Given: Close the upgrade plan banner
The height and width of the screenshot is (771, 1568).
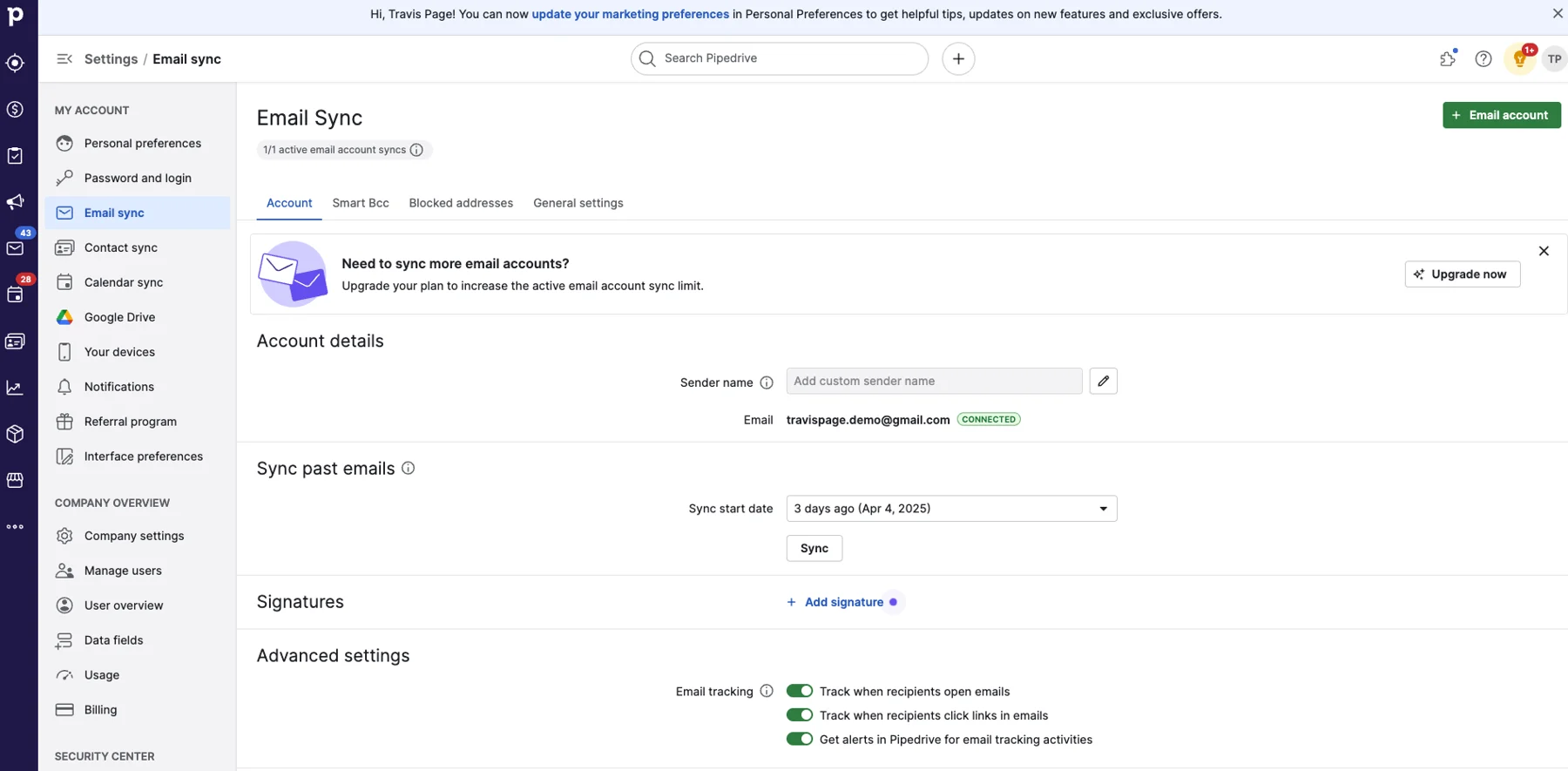Looking at the screenshot, I should click(1544, 251).
